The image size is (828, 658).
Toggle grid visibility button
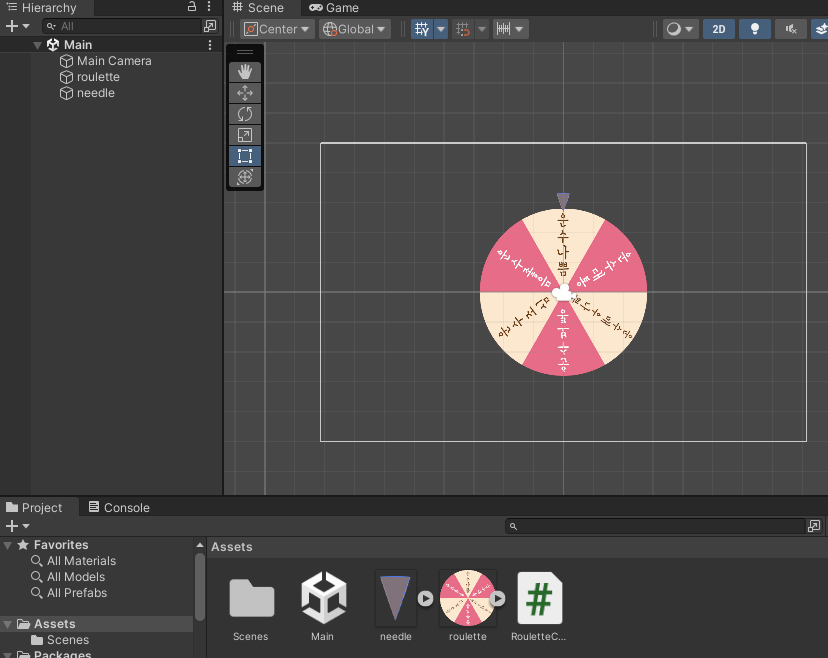click(422, 29)
